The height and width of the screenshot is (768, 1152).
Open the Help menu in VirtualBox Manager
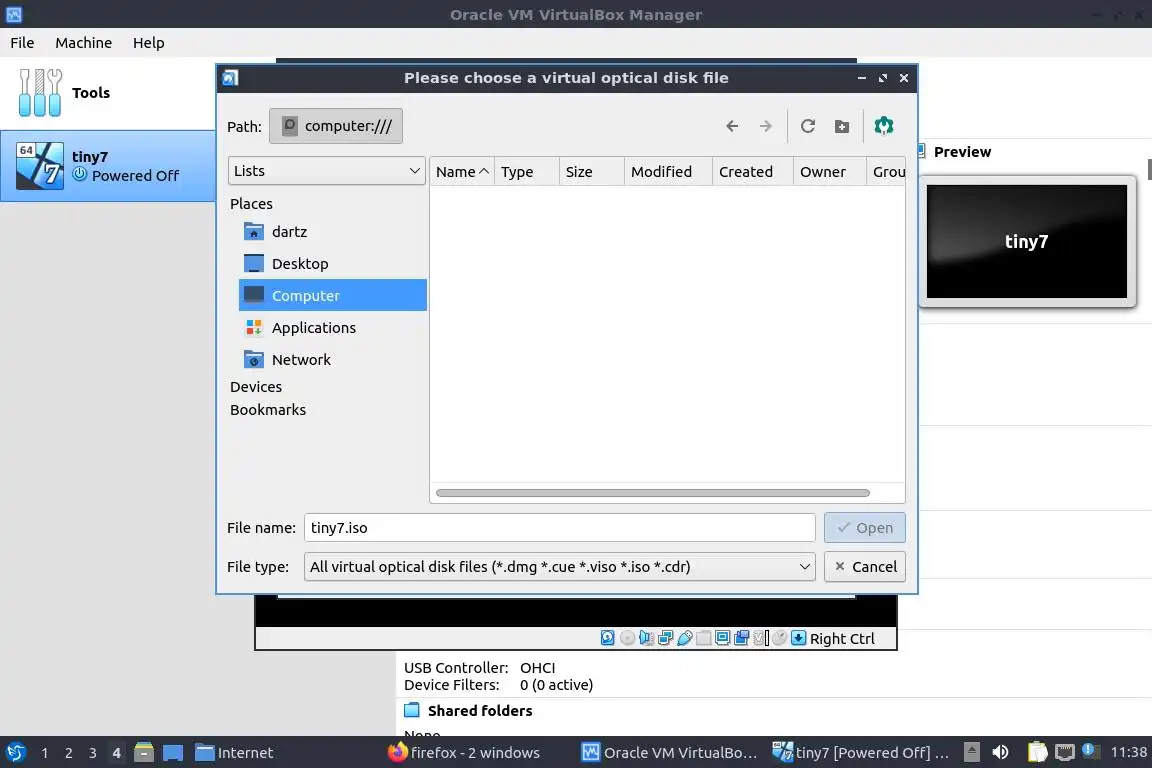pos(148,43)
